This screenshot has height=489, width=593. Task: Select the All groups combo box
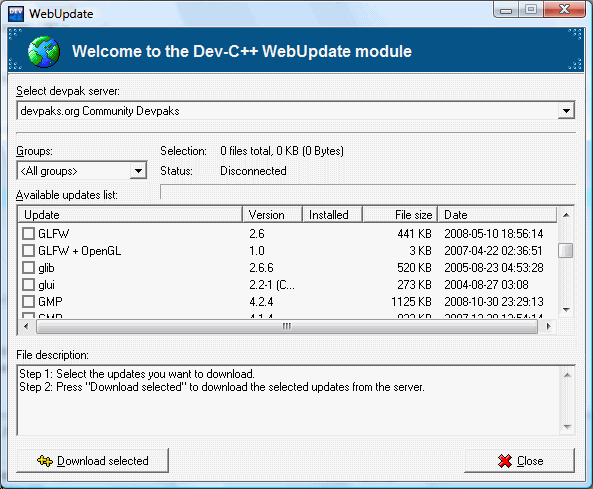coord(82,171)
